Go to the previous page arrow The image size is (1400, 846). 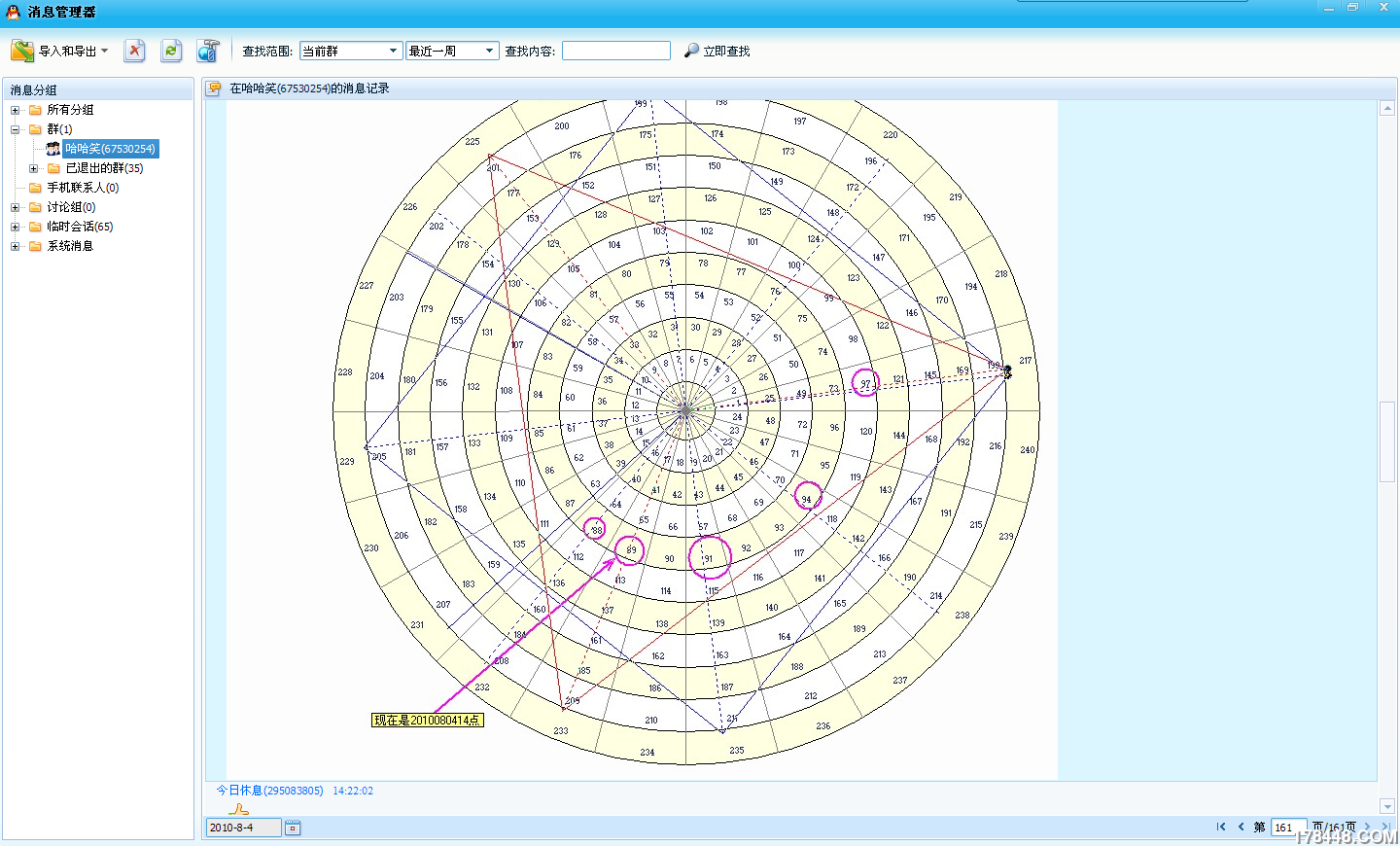click(x=1241, y=827)
